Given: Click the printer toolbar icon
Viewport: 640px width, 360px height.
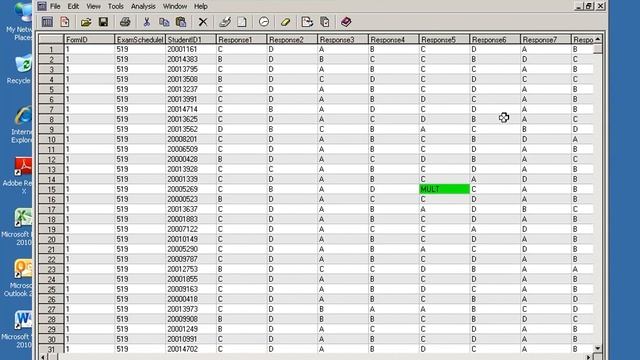Looking at the screenshot, I should click(x=125, y=22).
